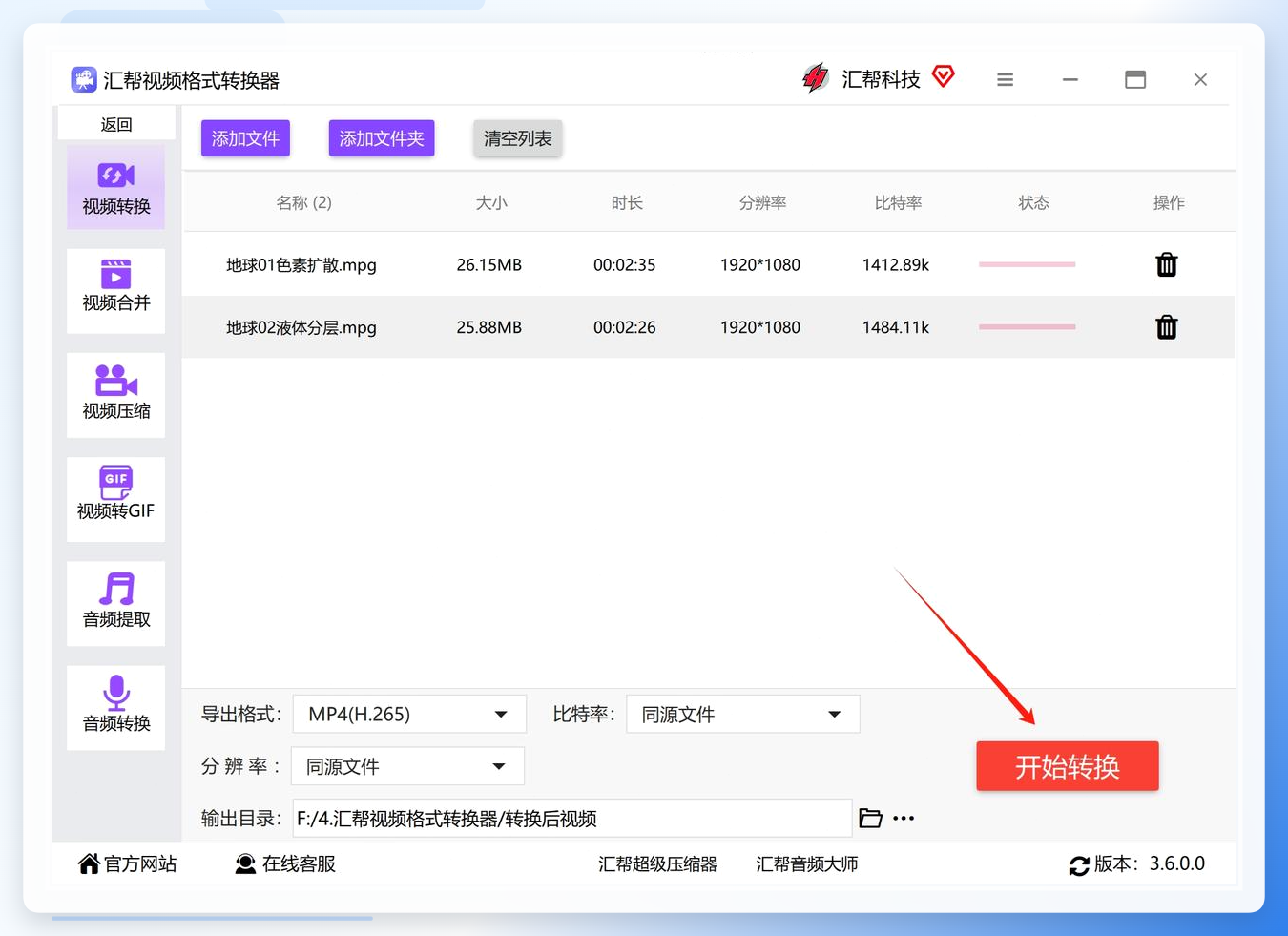Click progress bar for 地球01色素扩散.mpg
This screenshot has width=1288, height=936.
click(x=1027, y=264)
